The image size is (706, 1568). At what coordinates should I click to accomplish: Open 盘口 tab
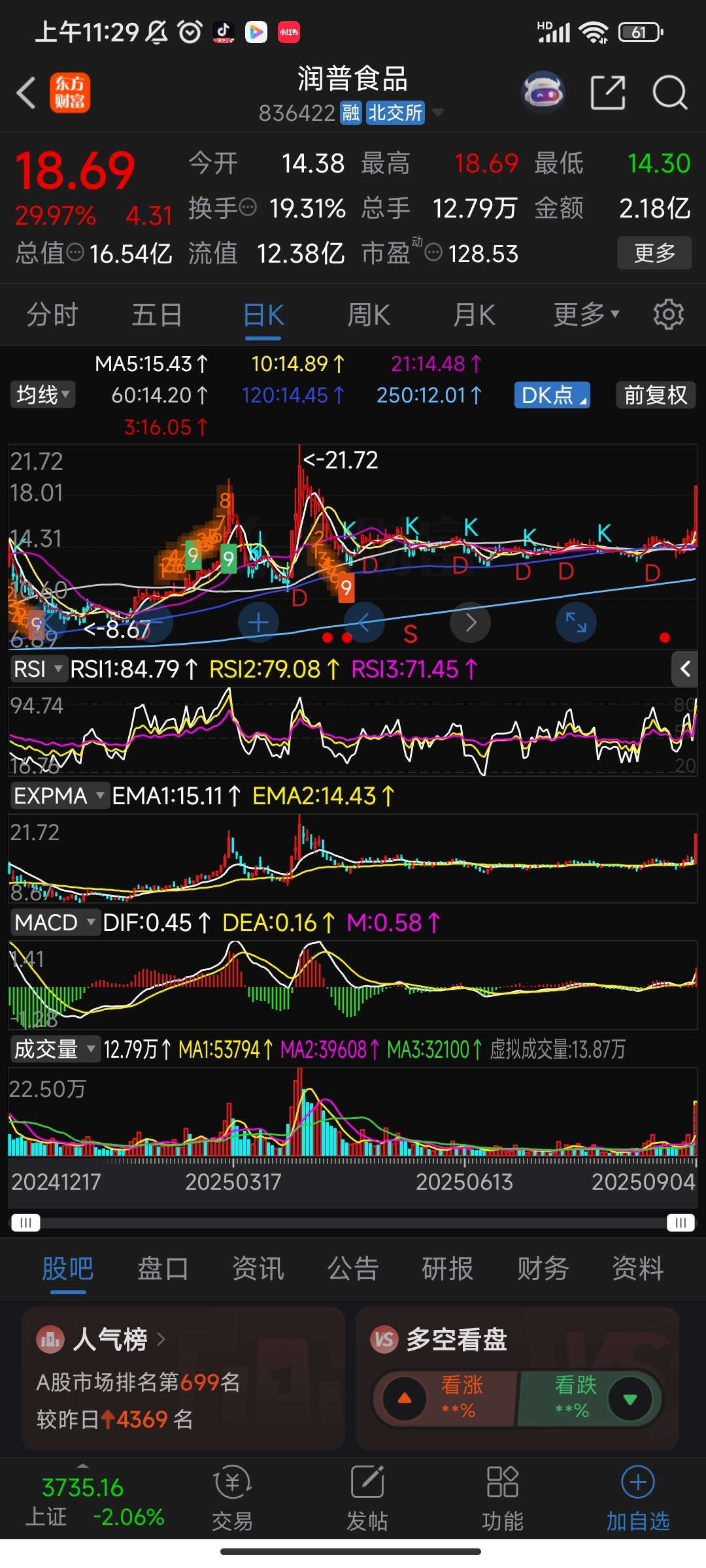pos(163,1269)
